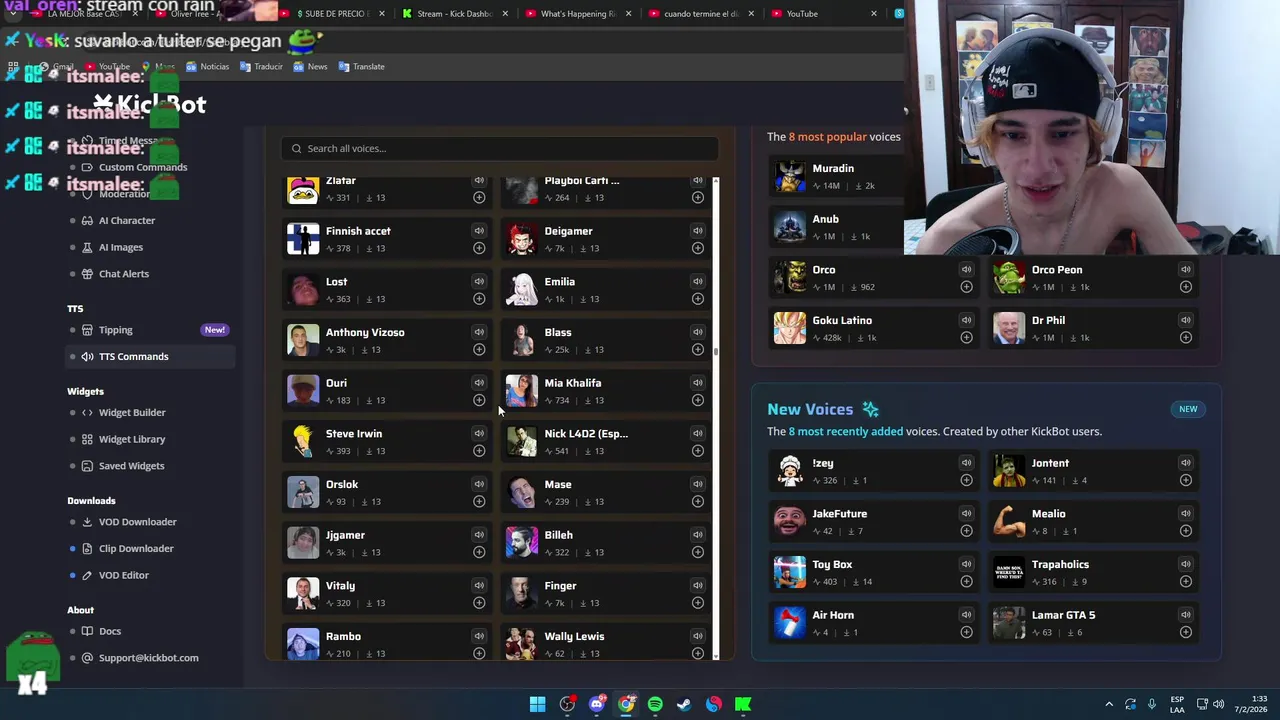
Task: Open Tipping in the sidebar
Action: [x=150, y=330]
